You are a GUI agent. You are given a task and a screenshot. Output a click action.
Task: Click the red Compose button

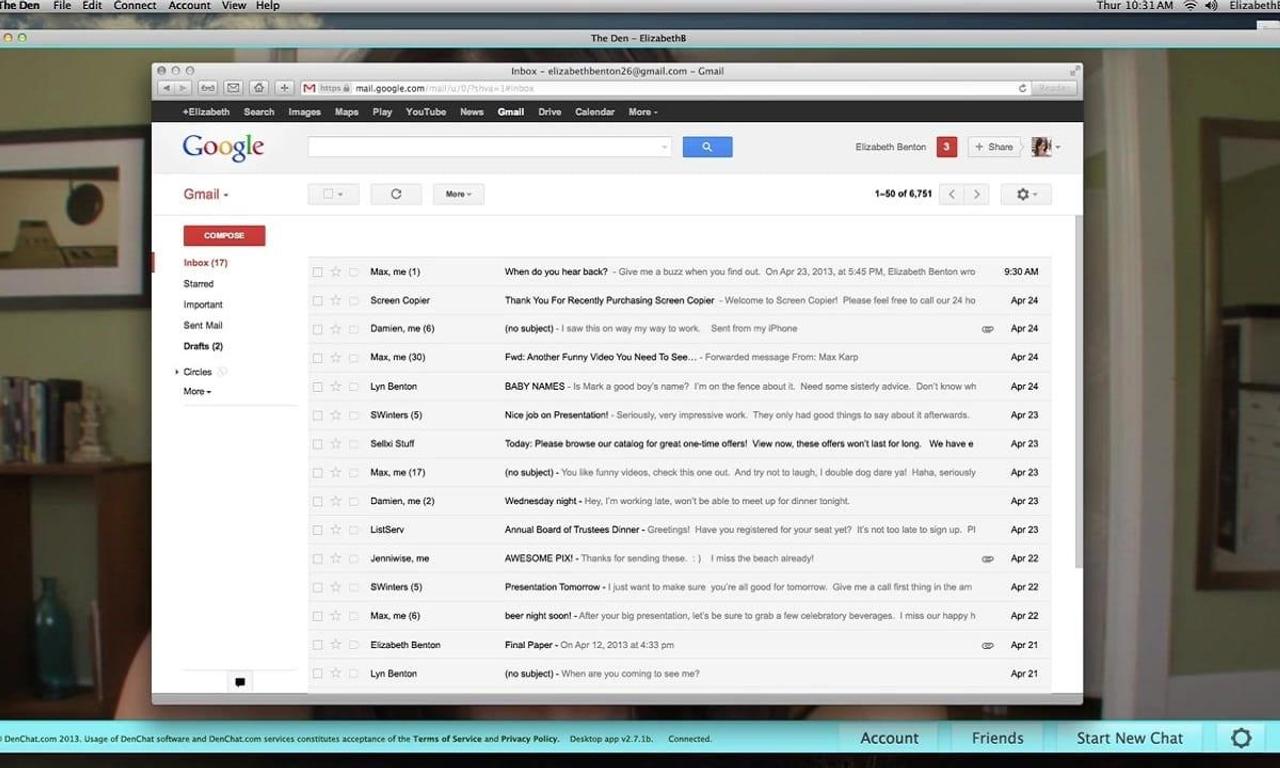click(x=224, y=236)
